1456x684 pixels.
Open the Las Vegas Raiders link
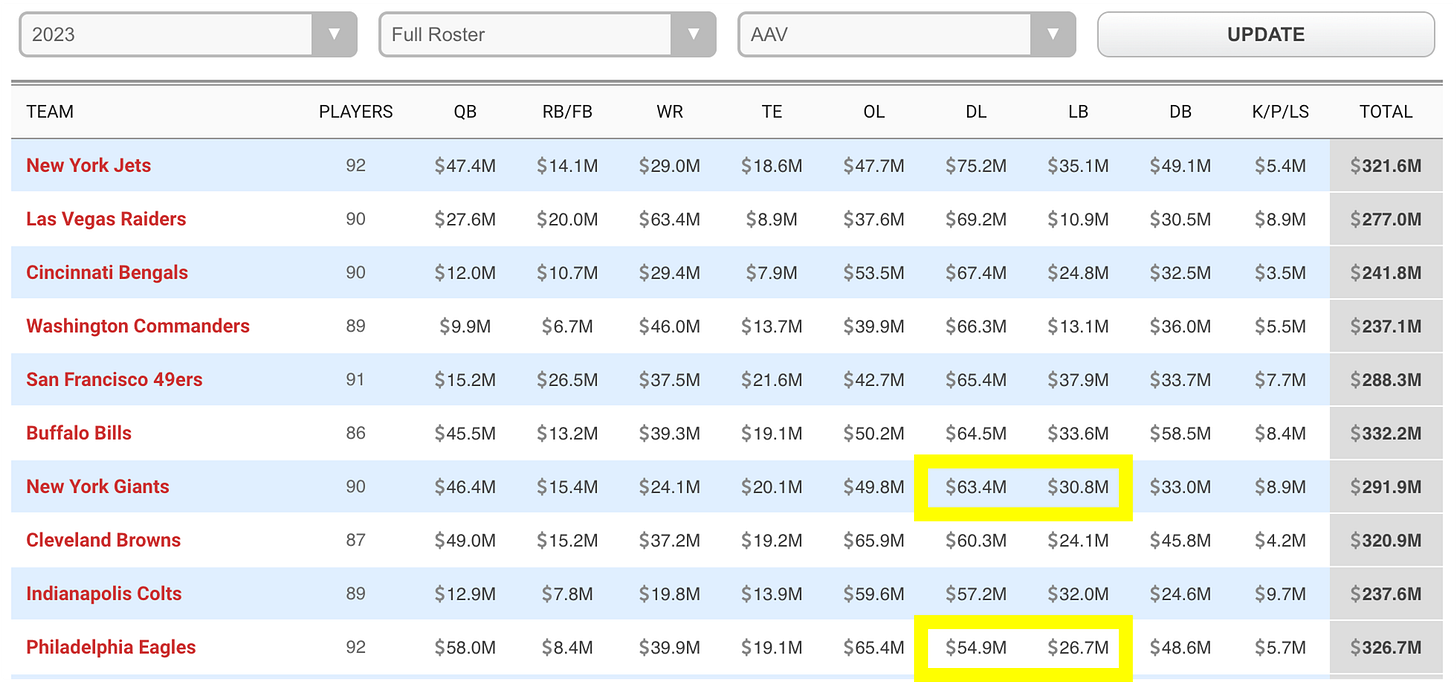pos(106,219)
